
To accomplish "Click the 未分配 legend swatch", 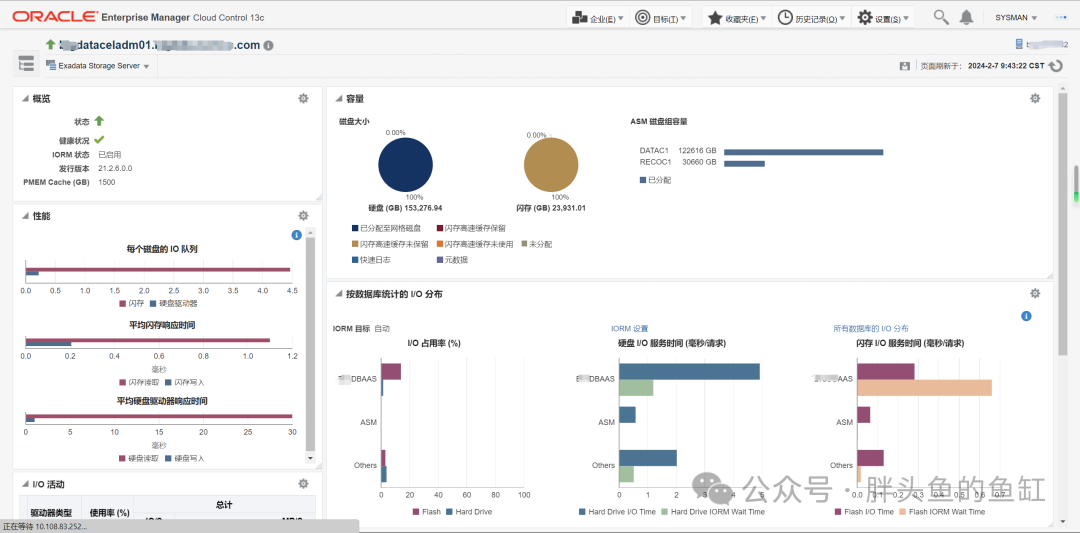I will [x=524, y=244].
